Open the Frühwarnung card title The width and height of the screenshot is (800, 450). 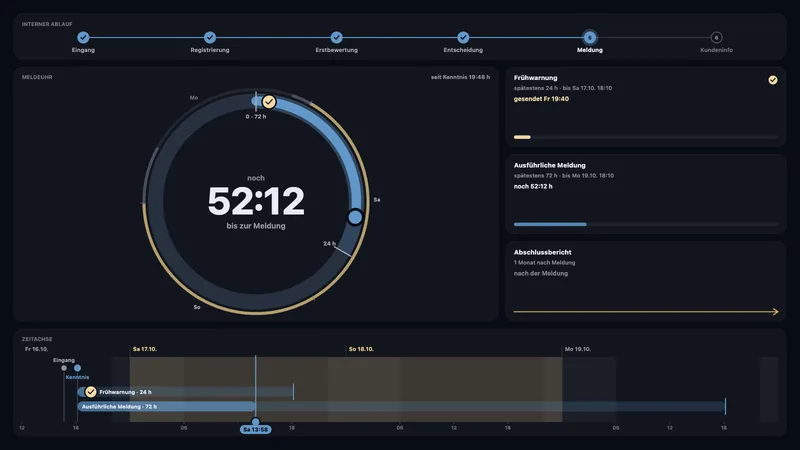click(x=535, y=78)
